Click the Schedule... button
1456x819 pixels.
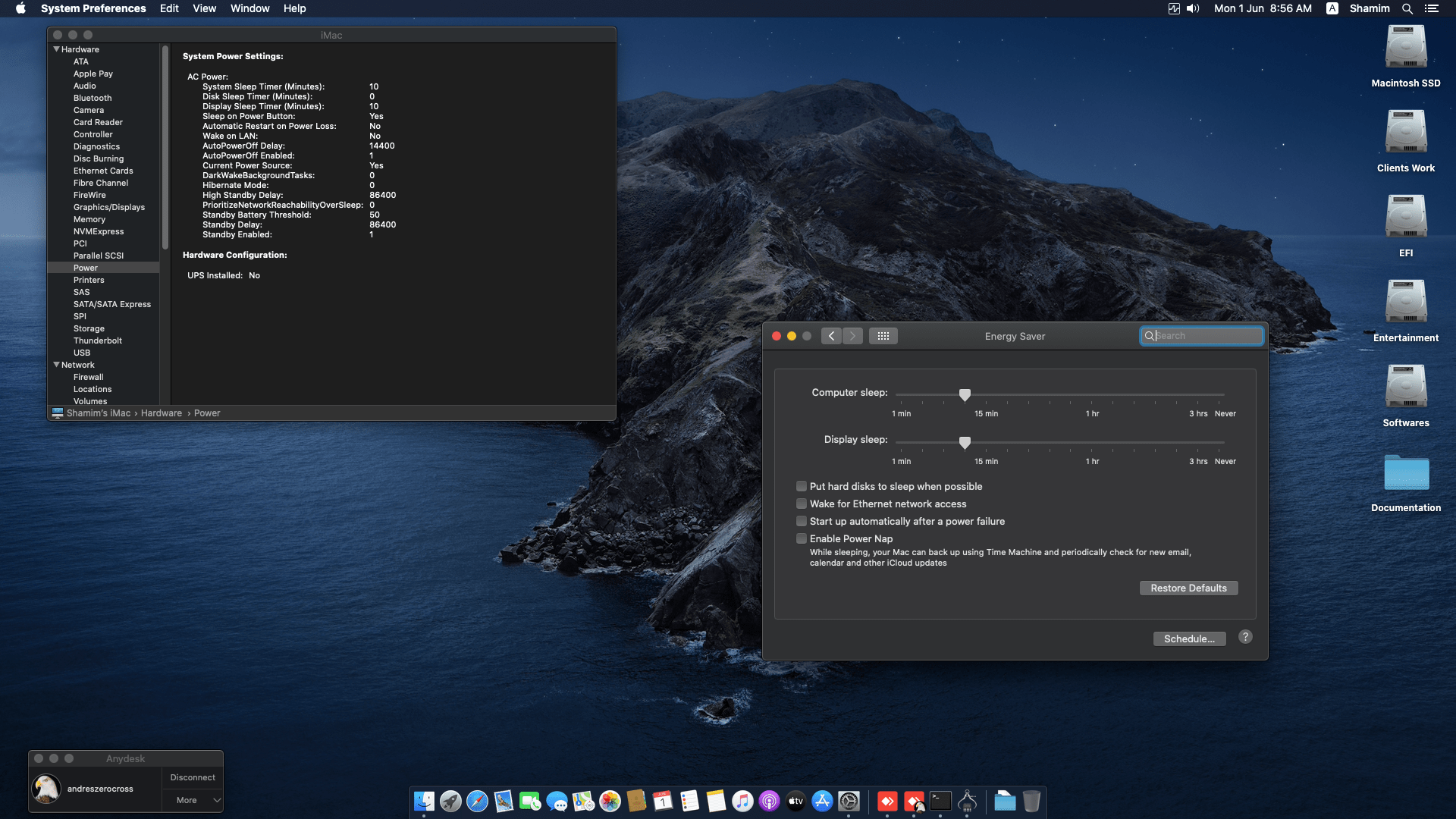[x=1189, y=639]
